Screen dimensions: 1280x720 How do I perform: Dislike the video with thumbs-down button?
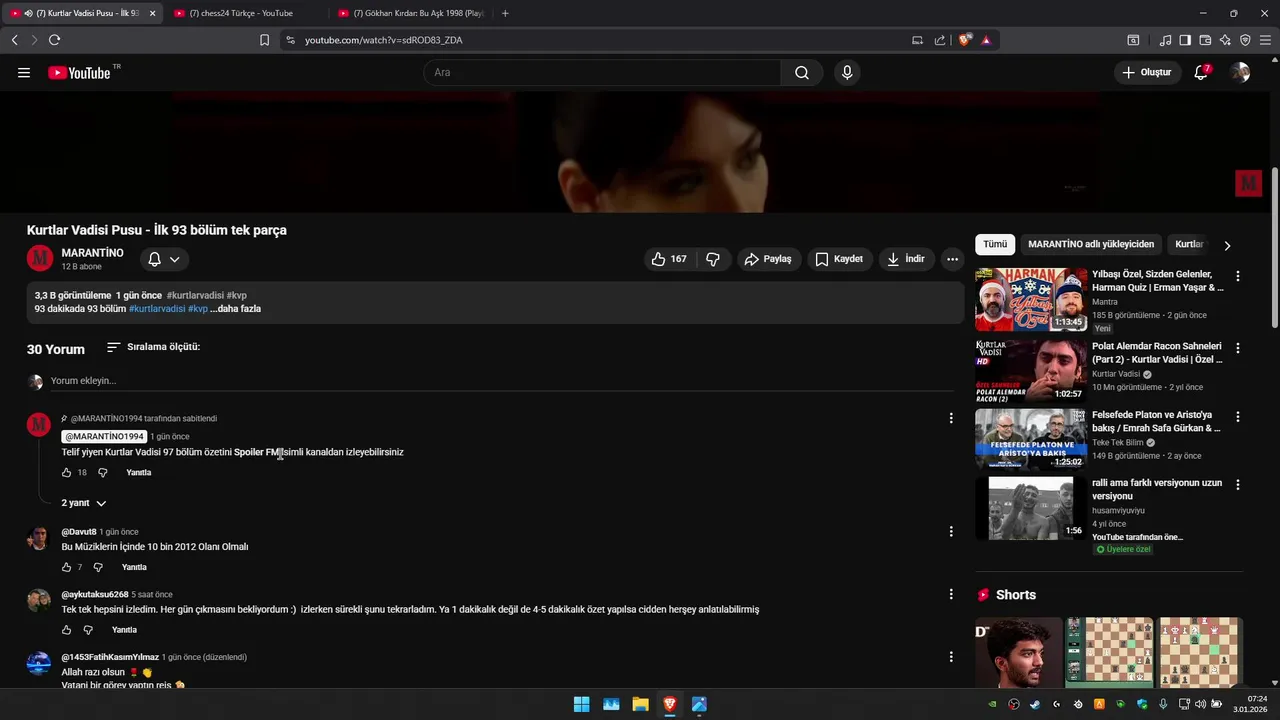pos(713,259)
